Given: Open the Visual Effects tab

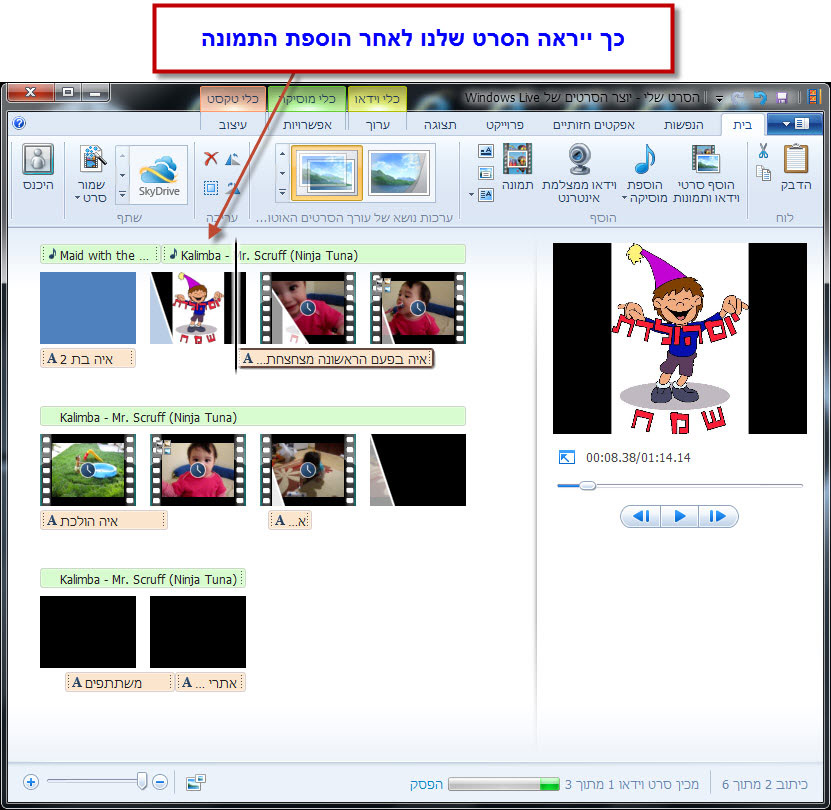Looking at the screenshot, I should point(594,125).
